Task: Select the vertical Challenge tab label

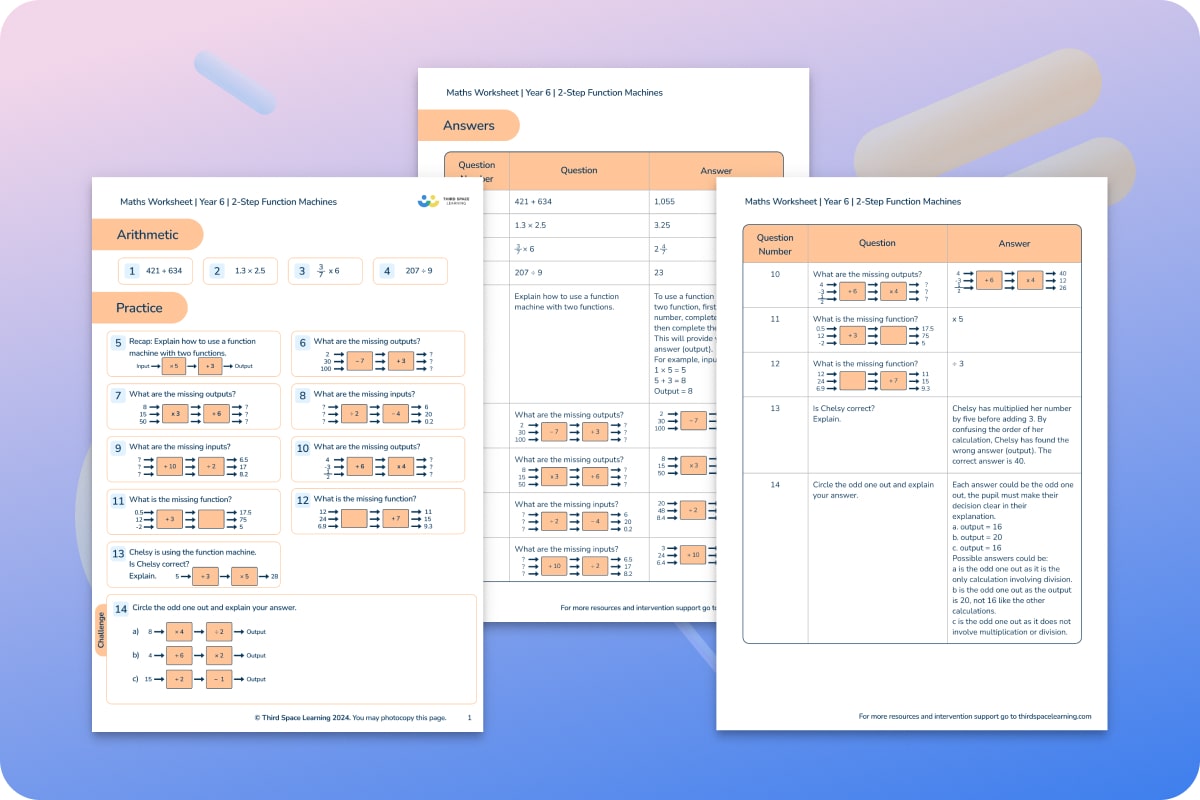Action: tap(101, 632)
